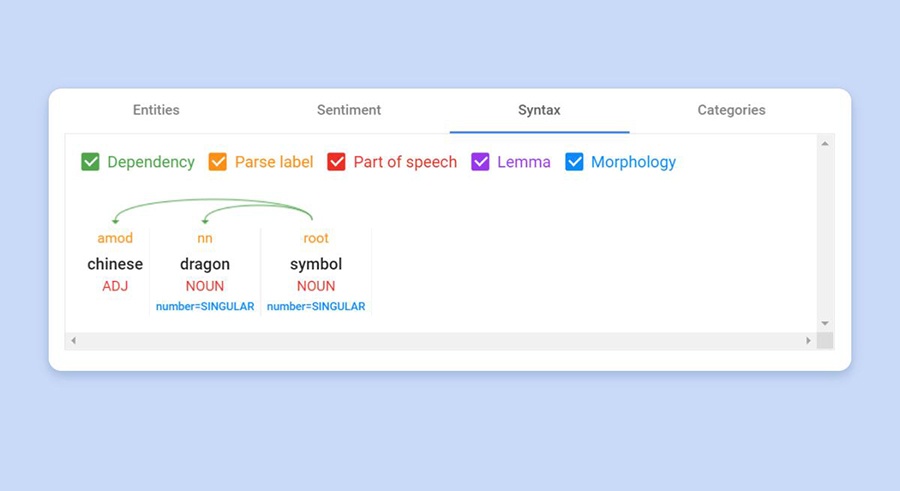Click the word "chinese" token
The image size is (900, 491).
click(115, 264)
